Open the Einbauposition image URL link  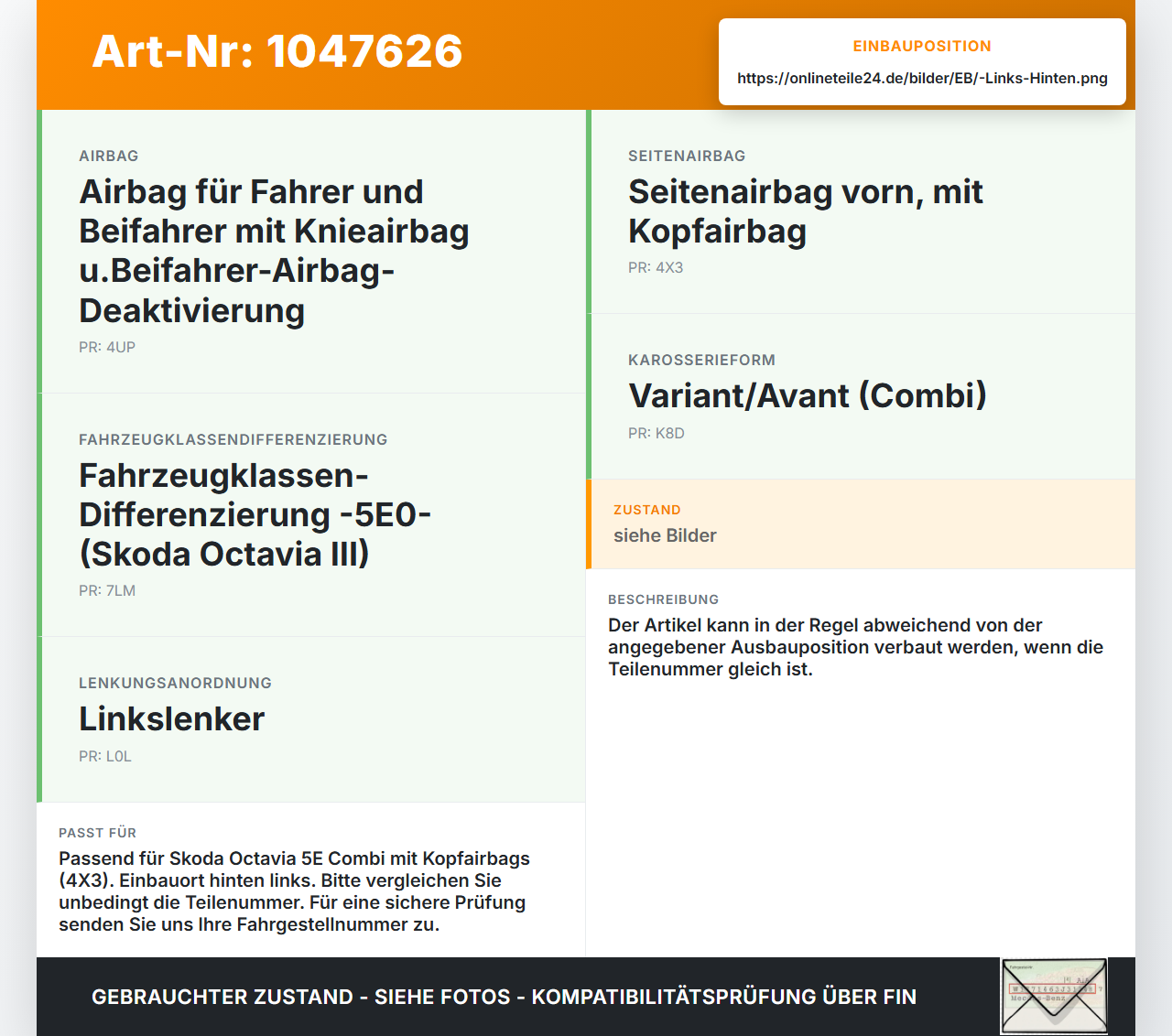click(x=922, y=78)
